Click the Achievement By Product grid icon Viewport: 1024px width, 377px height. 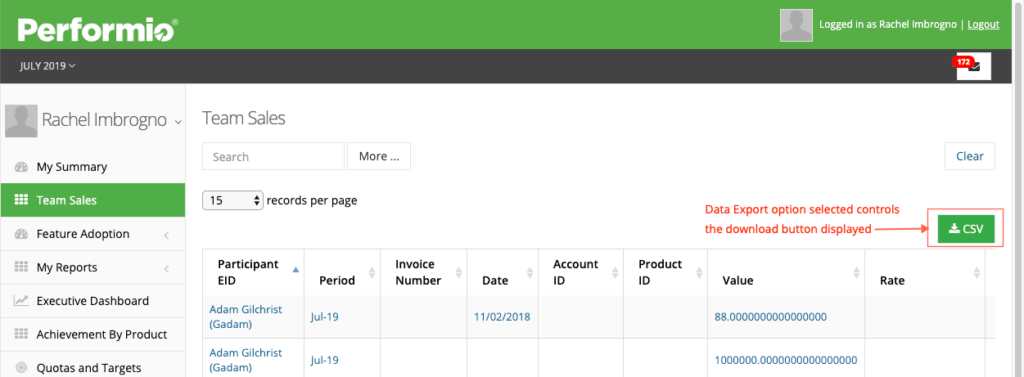pyautogui.click(x=21, y=334)
